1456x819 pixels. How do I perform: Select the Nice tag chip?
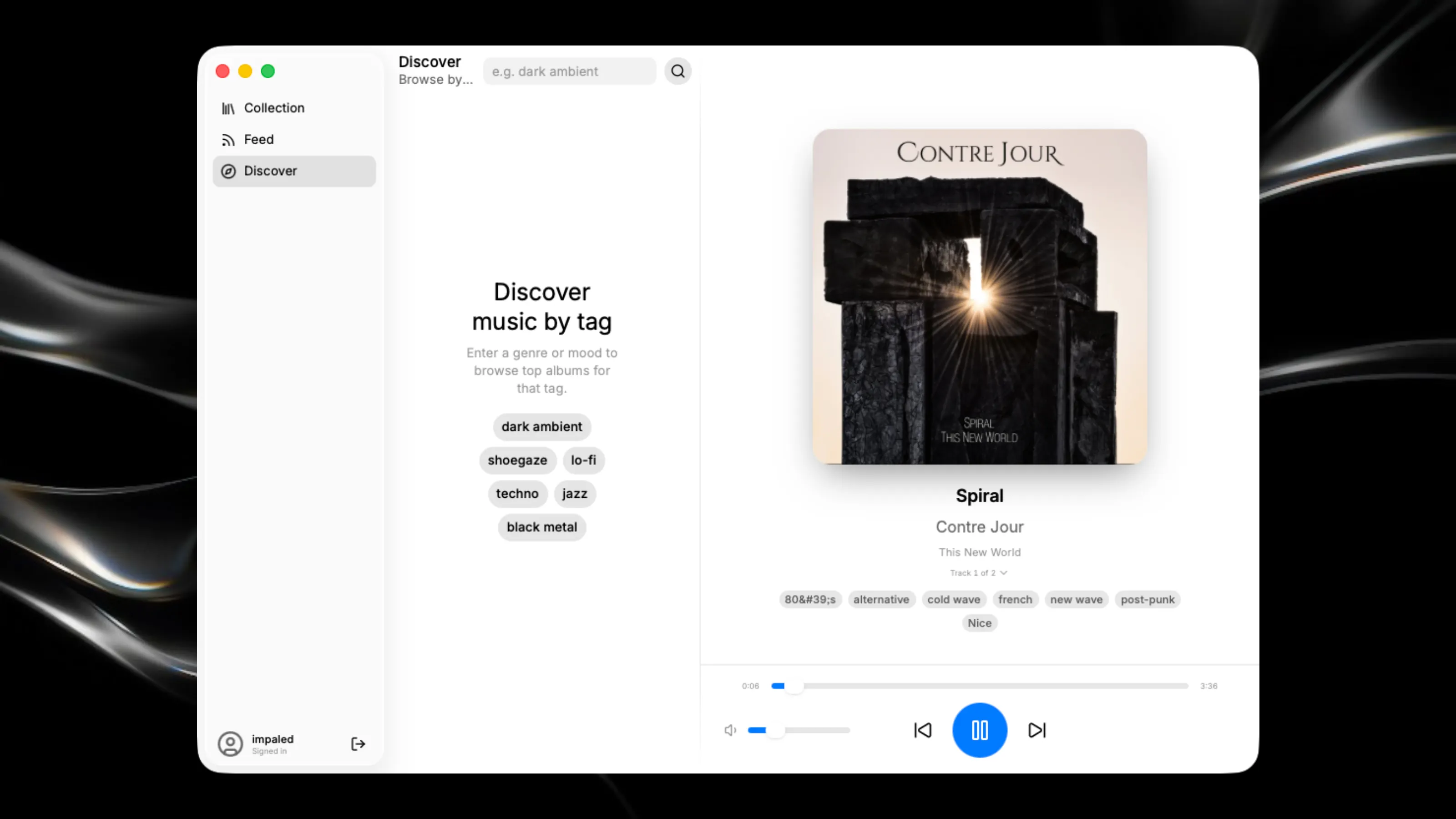pos(980,623)
